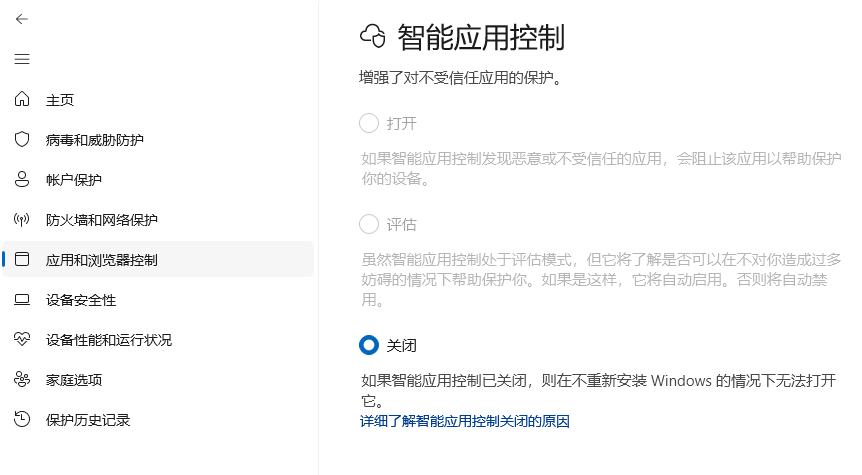Select the 打开 radio button

tap(369, 124)
